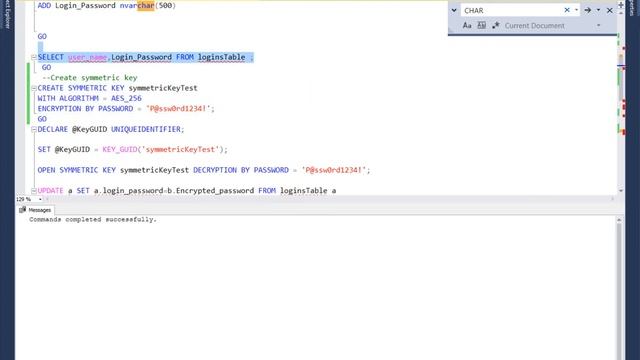This screenshot has width=640, height=360.
Task: Click 'a.login_password' in UPDATE statement
Action: pos(129,191)
